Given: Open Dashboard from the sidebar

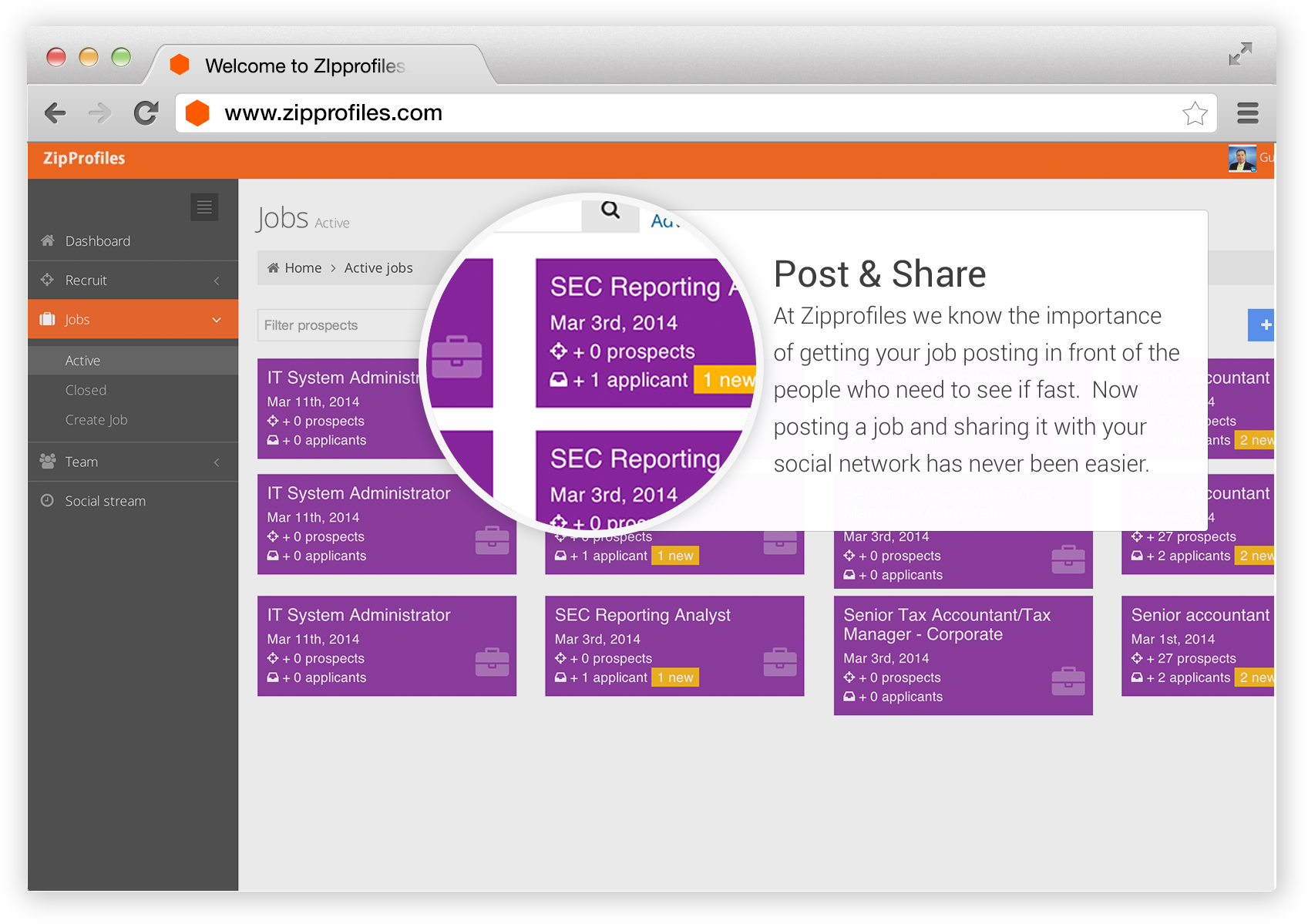Looking at the screenshot, I should [98, 241].
